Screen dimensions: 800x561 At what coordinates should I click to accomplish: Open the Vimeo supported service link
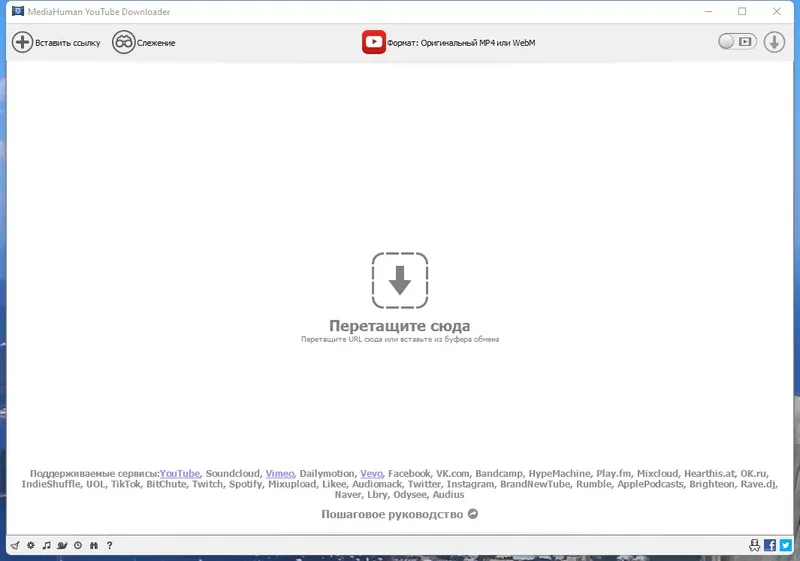(280, 473)
